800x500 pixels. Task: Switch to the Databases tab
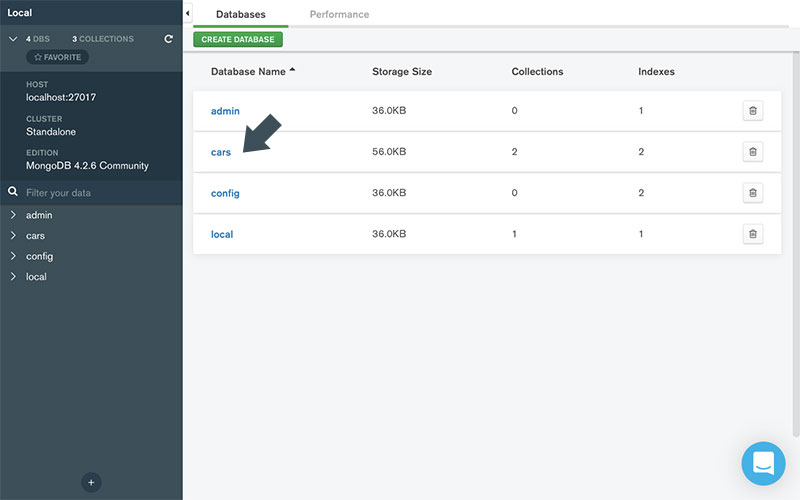click(x=240, y=14)
